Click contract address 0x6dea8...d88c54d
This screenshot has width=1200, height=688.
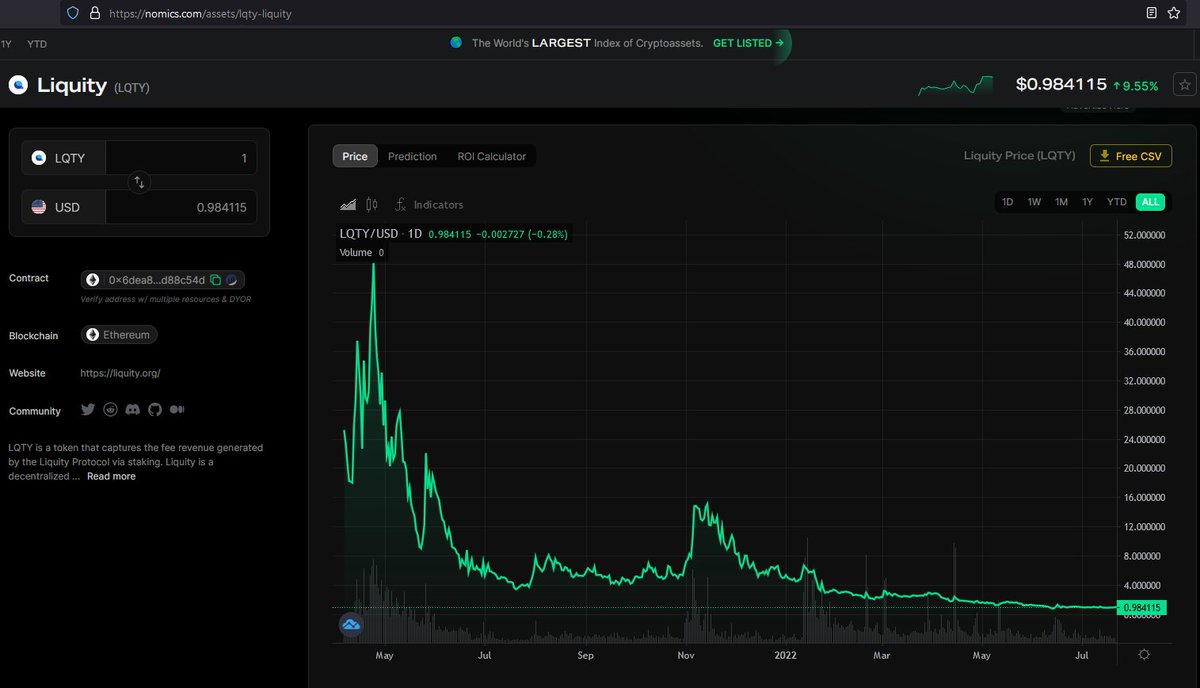click(x=156, y=280)
